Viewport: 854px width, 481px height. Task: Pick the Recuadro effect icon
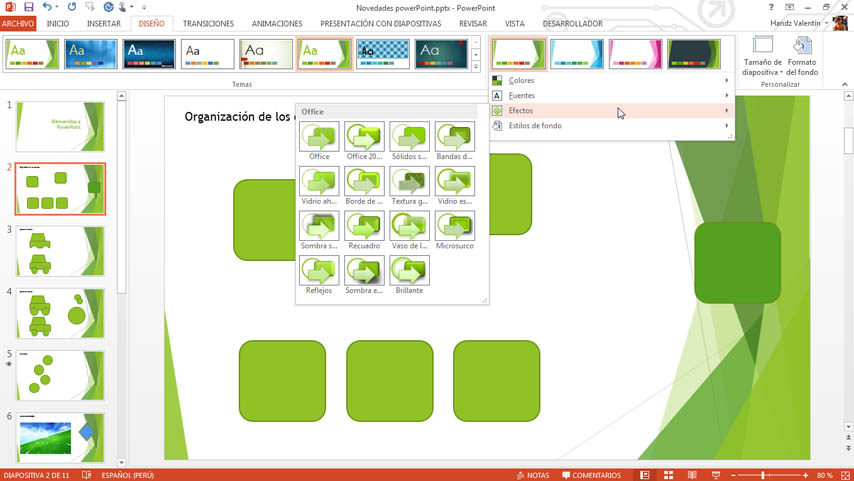[x=364, y=226]
